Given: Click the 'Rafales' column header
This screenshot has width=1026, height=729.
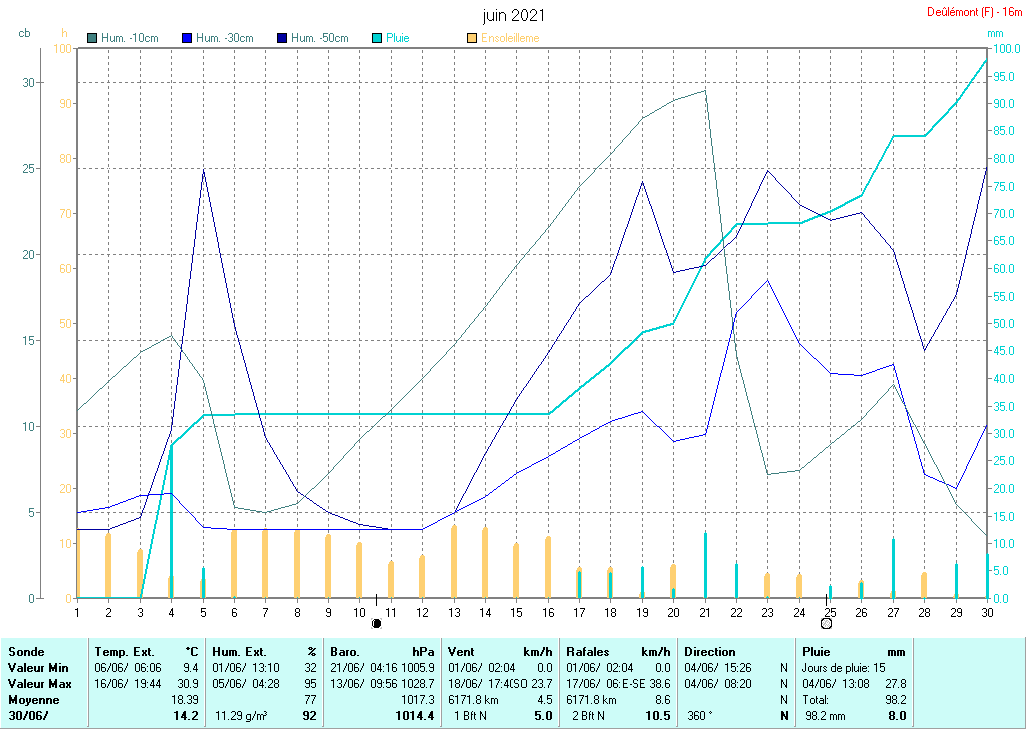Looking at the screenshot, I should pos(587,652).
